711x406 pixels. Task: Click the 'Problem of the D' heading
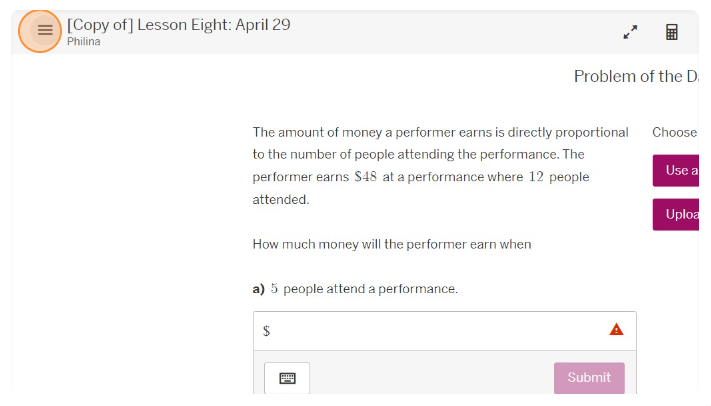pyautogui.click(x=635, y=76)
